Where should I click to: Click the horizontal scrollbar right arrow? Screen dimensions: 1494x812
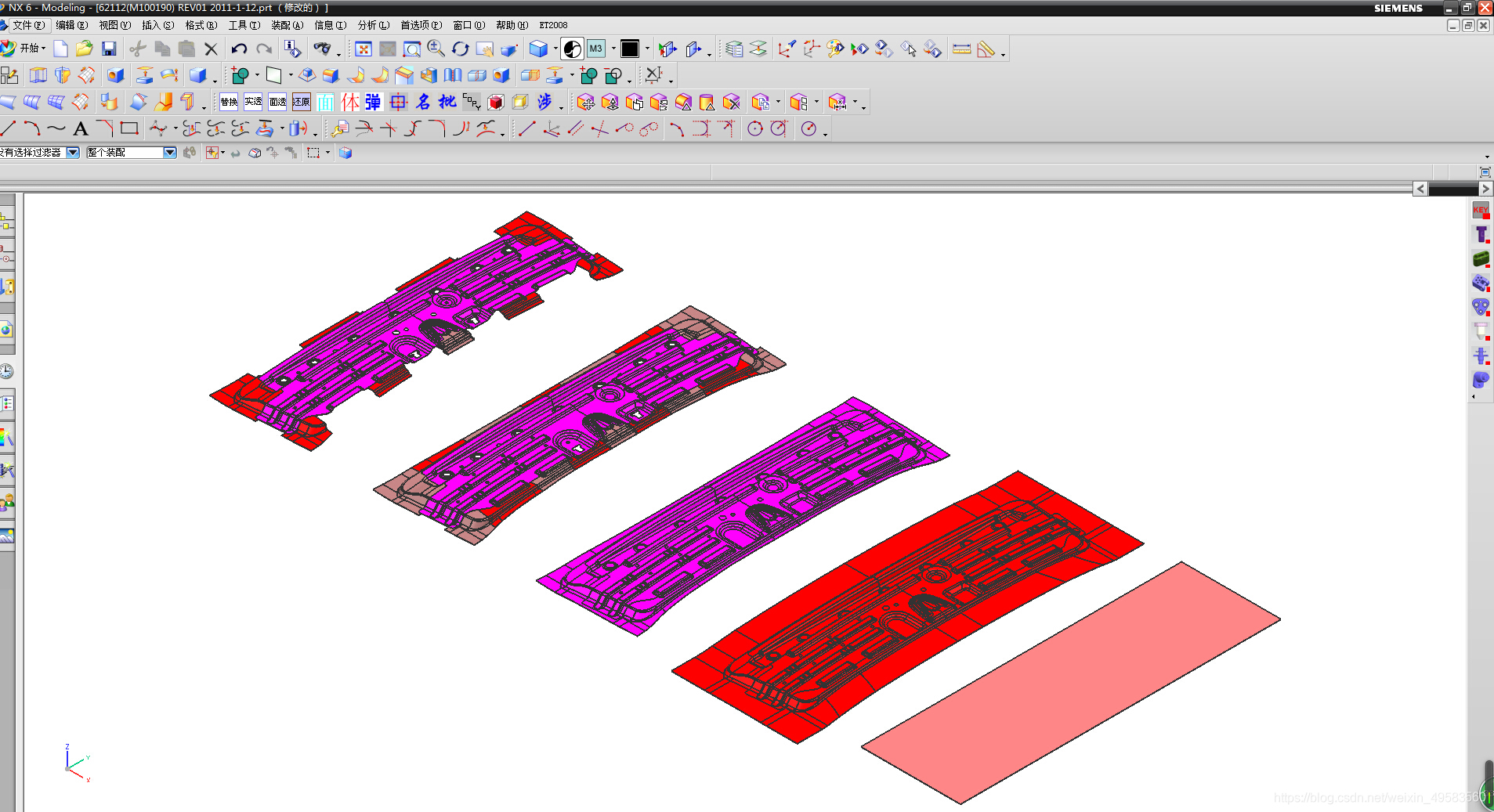(x=1485, y=189)
